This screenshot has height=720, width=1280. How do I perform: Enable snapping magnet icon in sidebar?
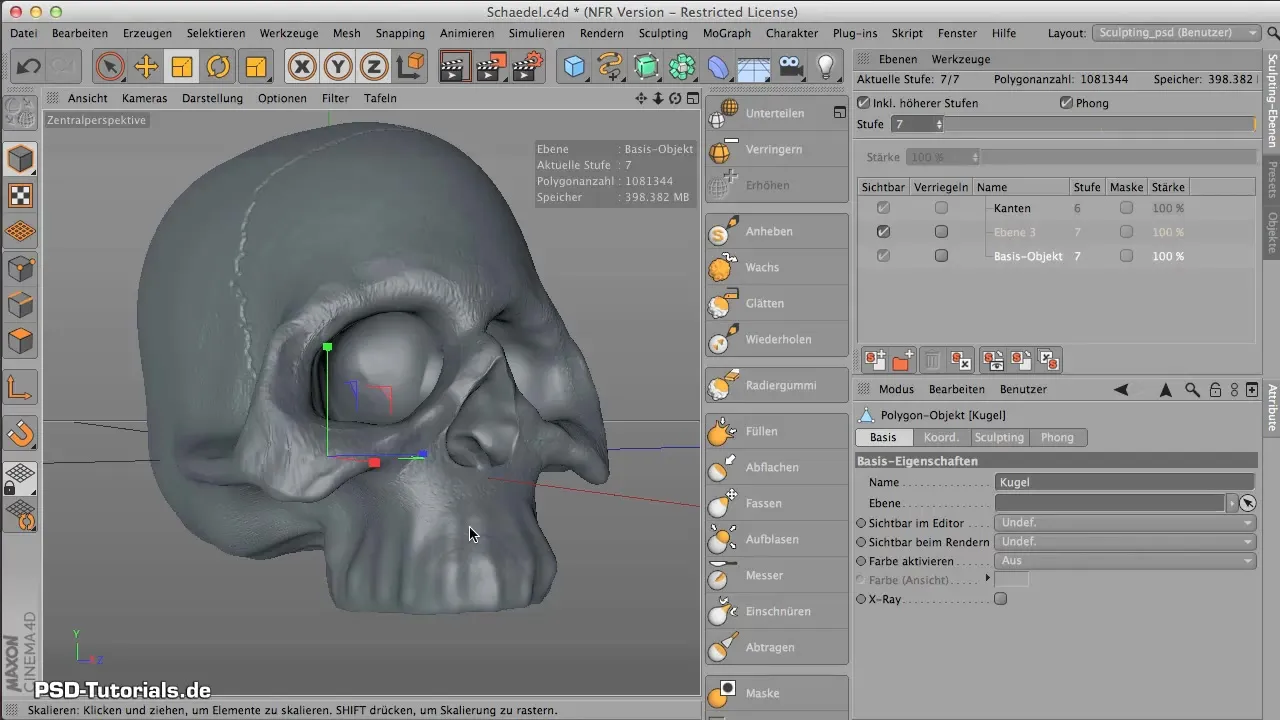click(x=21, y=433)
